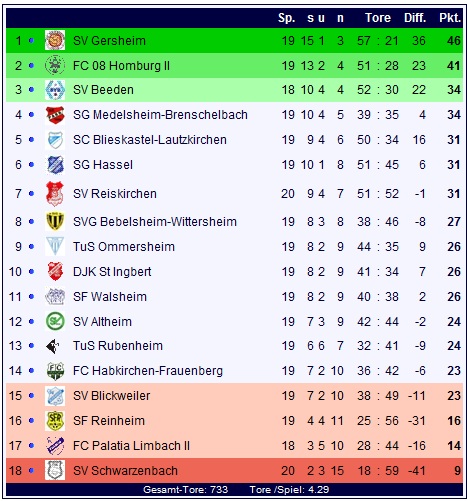Screen dimensions: 467x501
Task: Click the DJK St Ingbert team name
Action: (x=112, y=272)
